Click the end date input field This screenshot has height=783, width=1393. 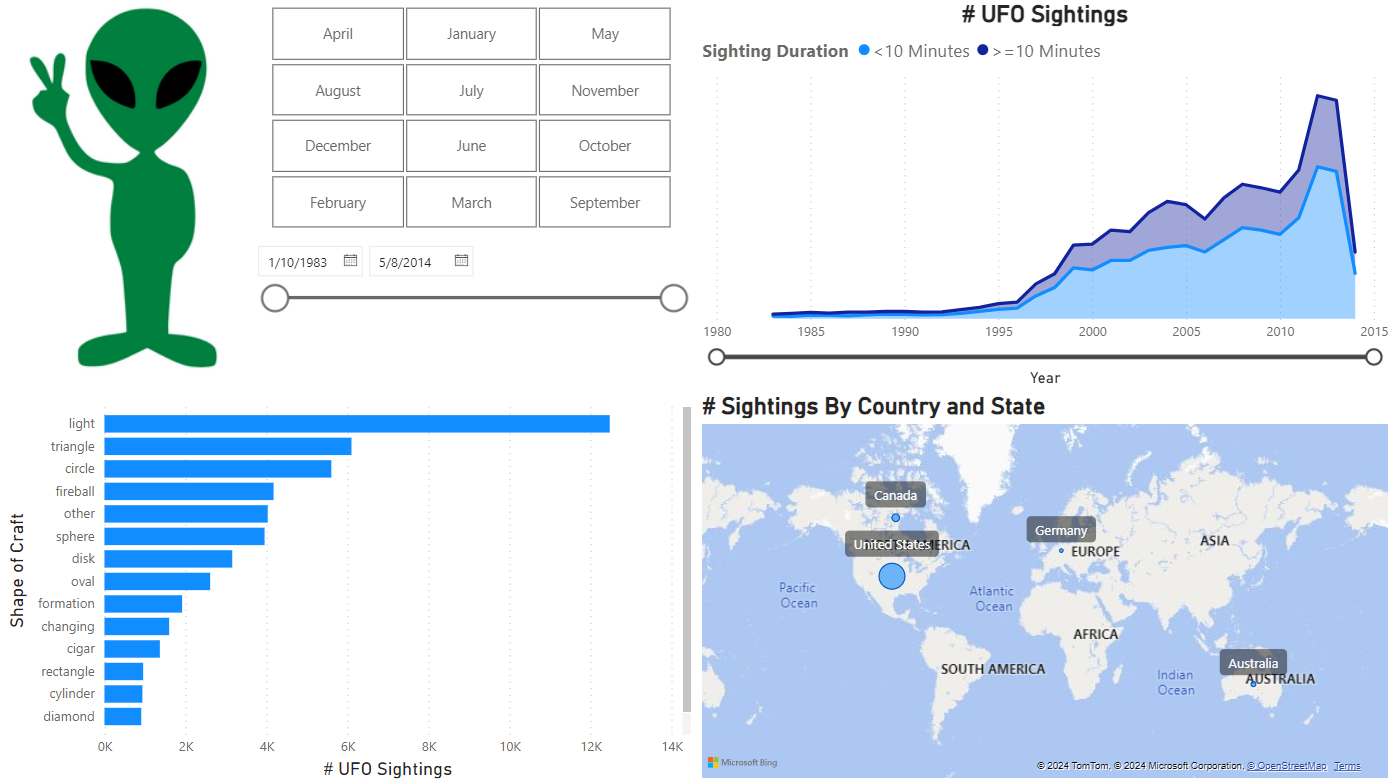click(x=406, y=262)
